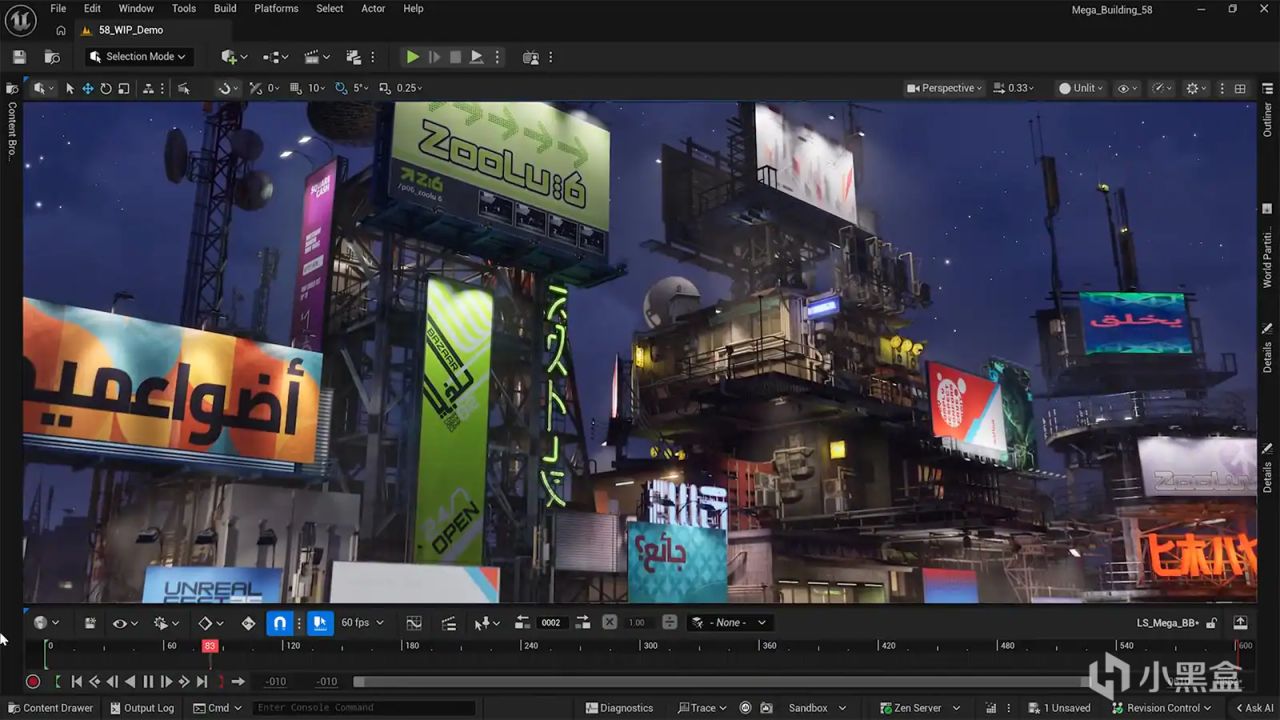Jump to the end of the sequence
The height and width of the screenshot is (720, 1280).
tap(202, 682)
